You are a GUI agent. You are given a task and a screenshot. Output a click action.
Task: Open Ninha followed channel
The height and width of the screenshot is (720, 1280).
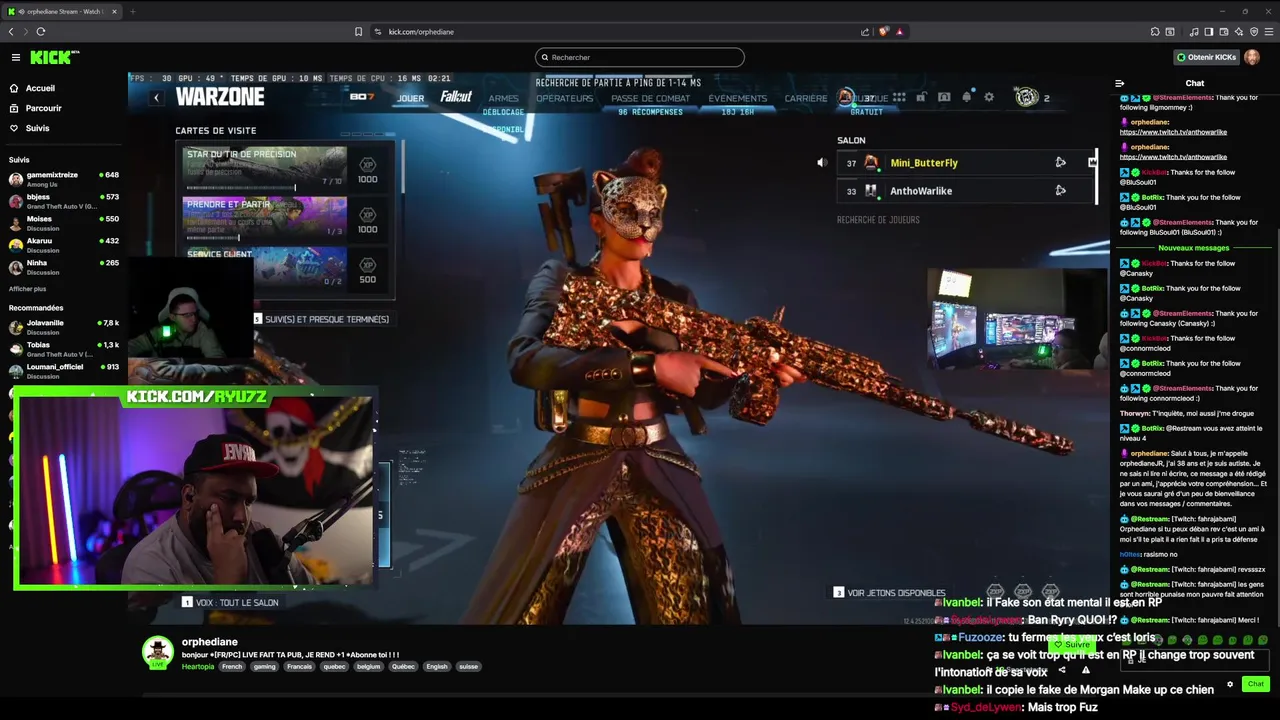(63, 267)
